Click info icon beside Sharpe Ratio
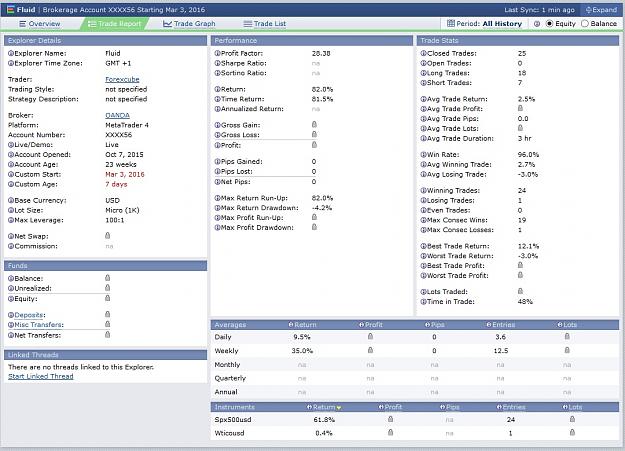 pyautogui.click(x=217, y=63)
